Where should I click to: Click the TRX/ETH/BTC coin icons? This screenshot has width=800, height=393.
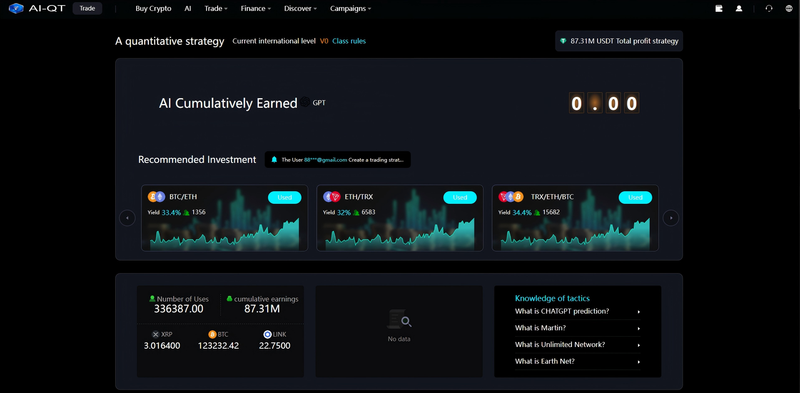pyautogui.click(x=511, y=196)
